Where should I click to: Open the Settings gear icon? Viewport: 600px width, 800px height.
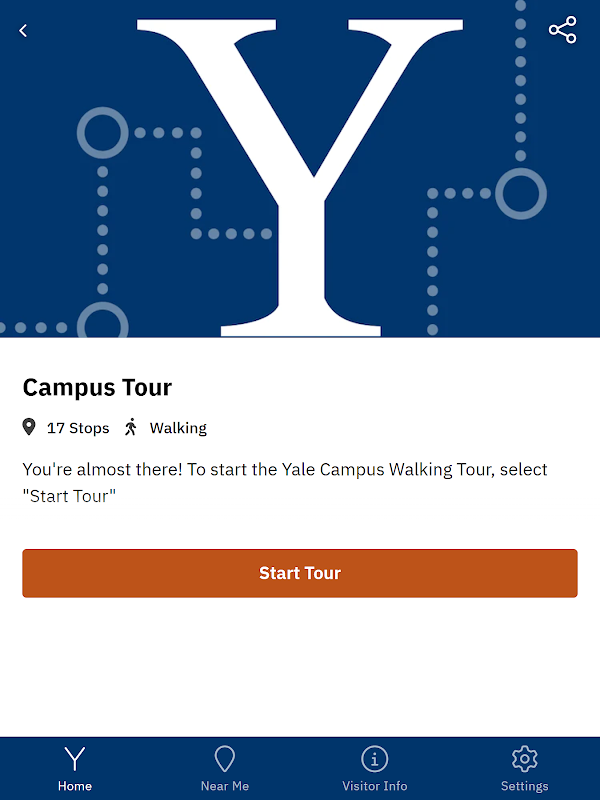(x=524, y=759)
